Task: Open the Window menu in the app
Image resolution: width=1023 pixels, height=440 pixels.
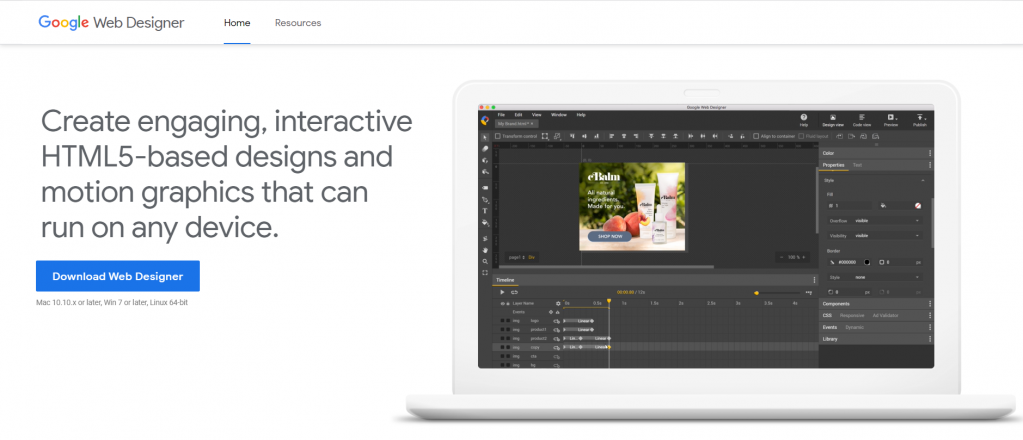Action: click(558, 115)
